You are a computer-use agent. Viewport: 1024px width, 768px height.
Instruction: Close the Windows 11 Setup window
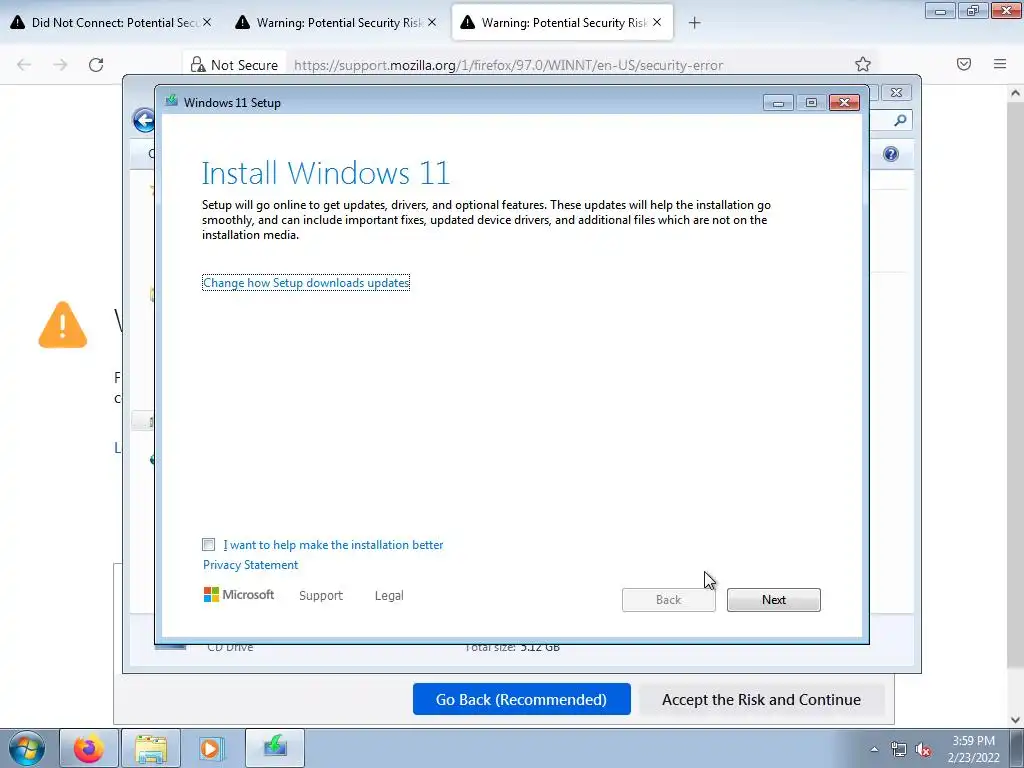[x=844, y=103]
